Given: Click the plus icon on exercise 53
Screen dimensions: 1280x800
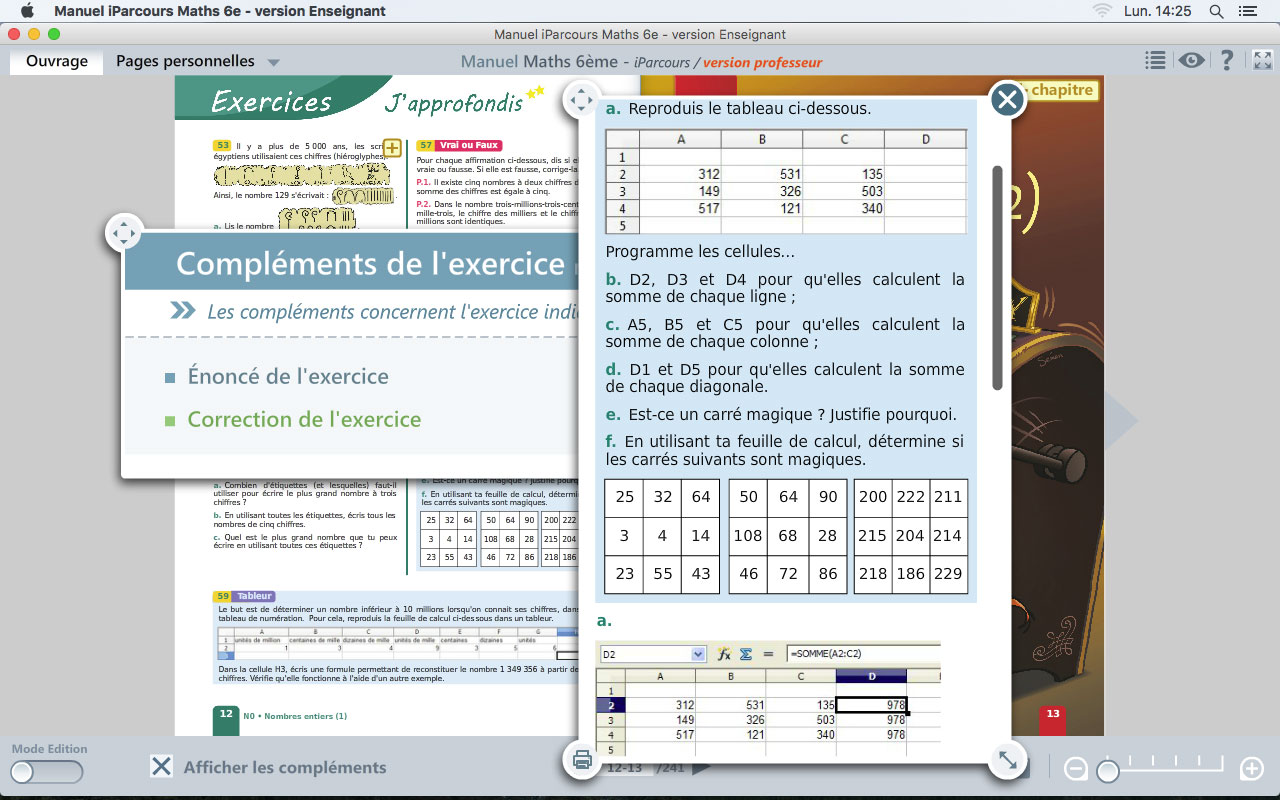Looking at the screenshot, I should tap(392, 149).
